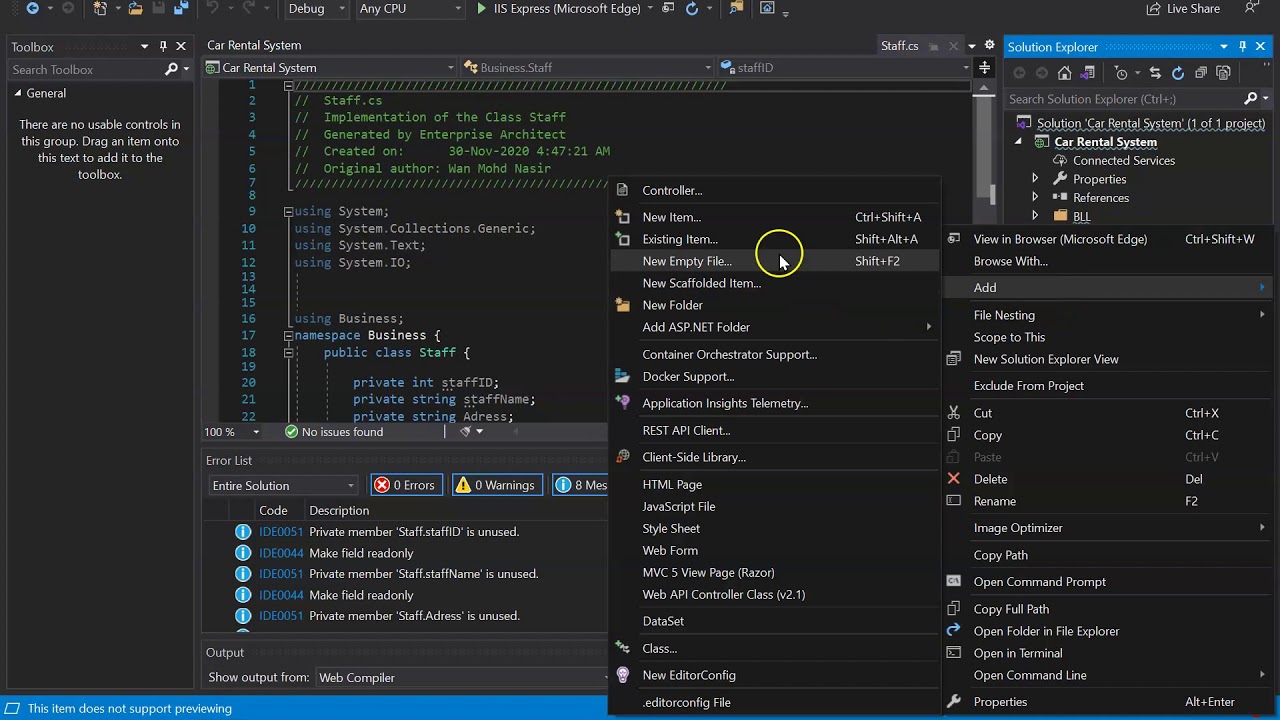Choose View in Browser (Microsoft Edge)

tap(1108, 239)
